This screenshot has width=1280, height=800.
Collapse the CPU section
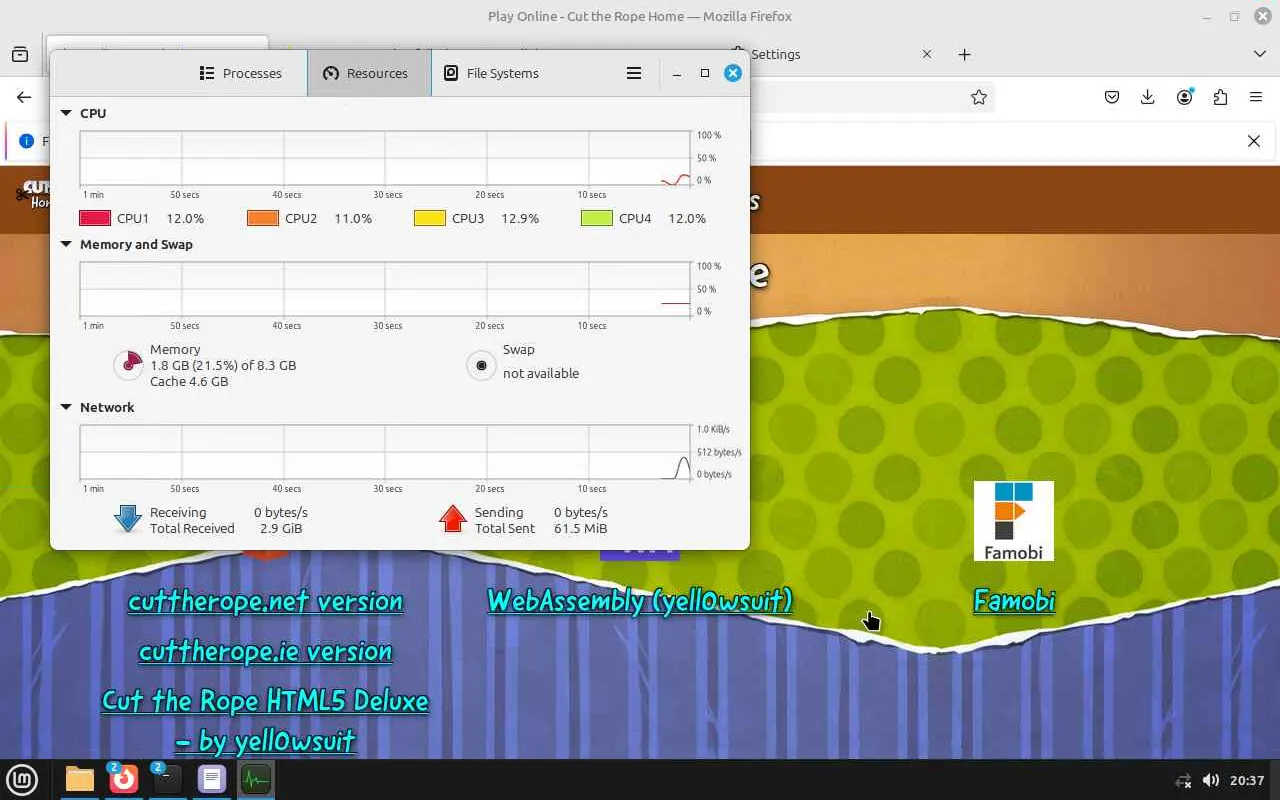pos(67,114)
